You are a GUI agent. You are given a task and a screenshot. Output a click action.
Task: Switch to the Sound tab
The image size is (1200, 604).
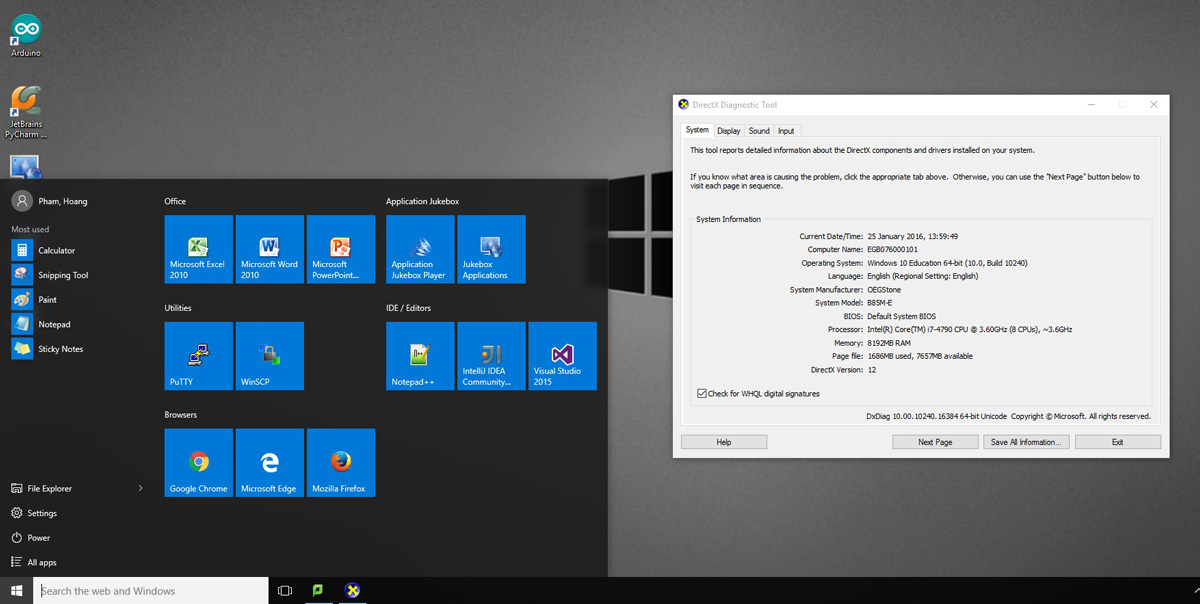tap(759, 131)
